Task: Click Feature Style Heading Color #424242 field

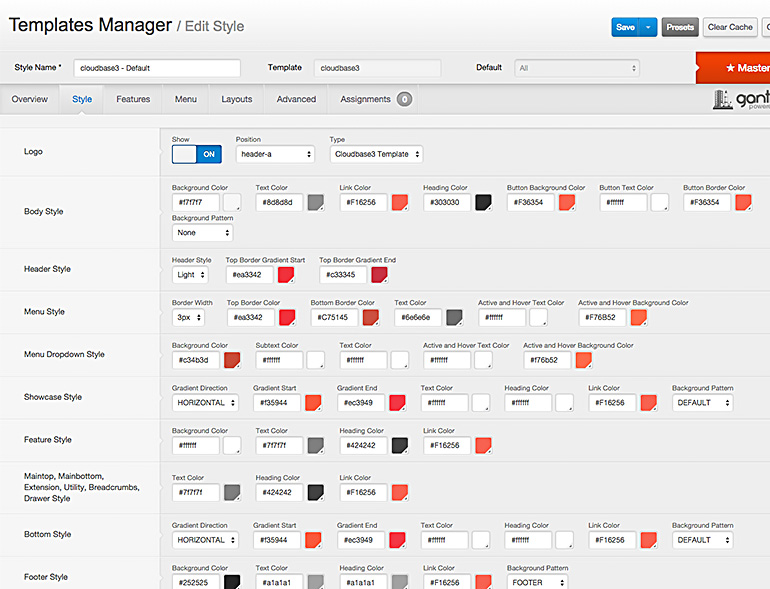Action: [363, 446]
